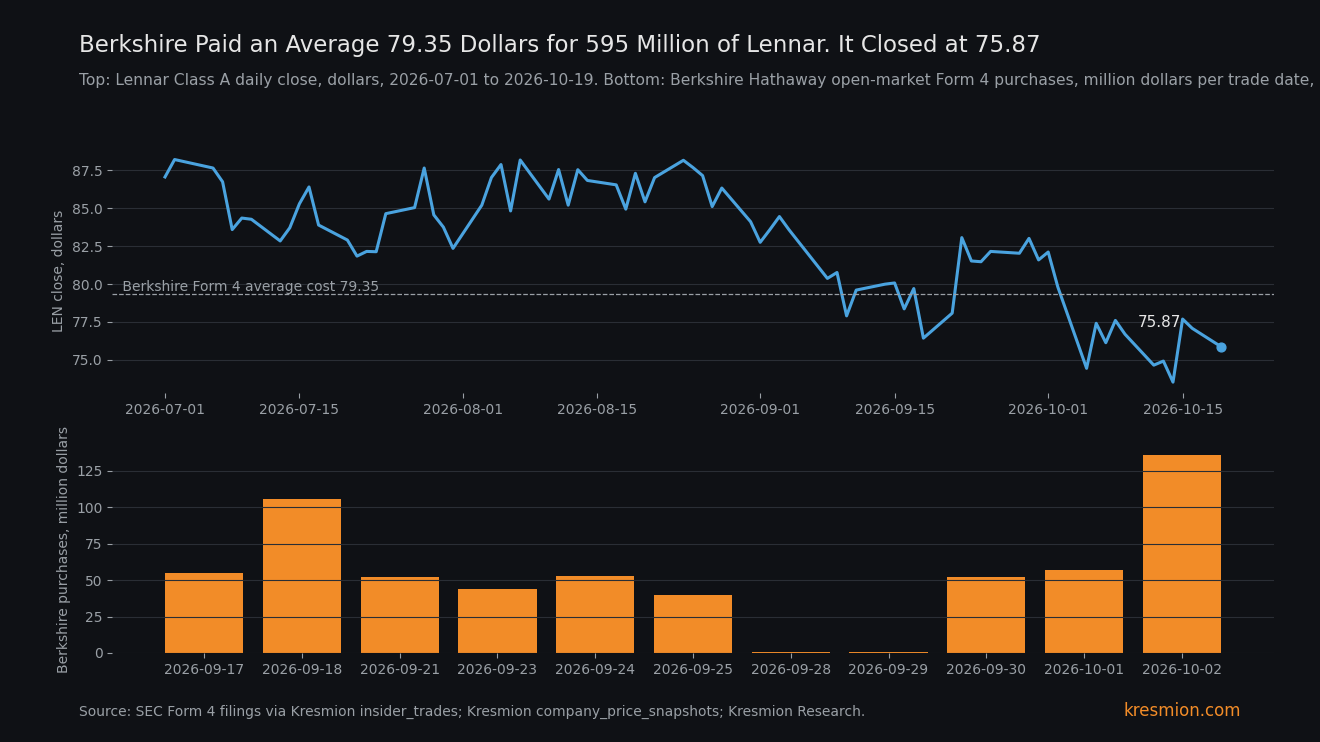Click the orange bar for 2026-09-21

400,615
